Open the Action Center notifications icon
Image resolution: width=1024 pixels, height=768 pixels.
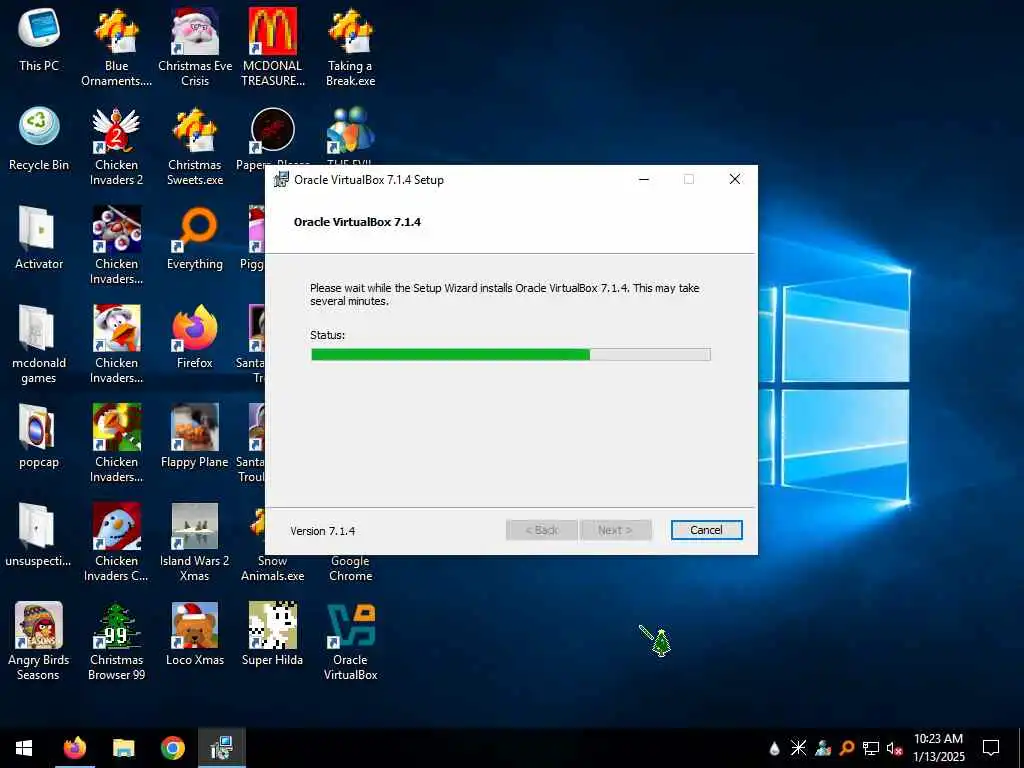pyautogui.click(x=991, y=748)
